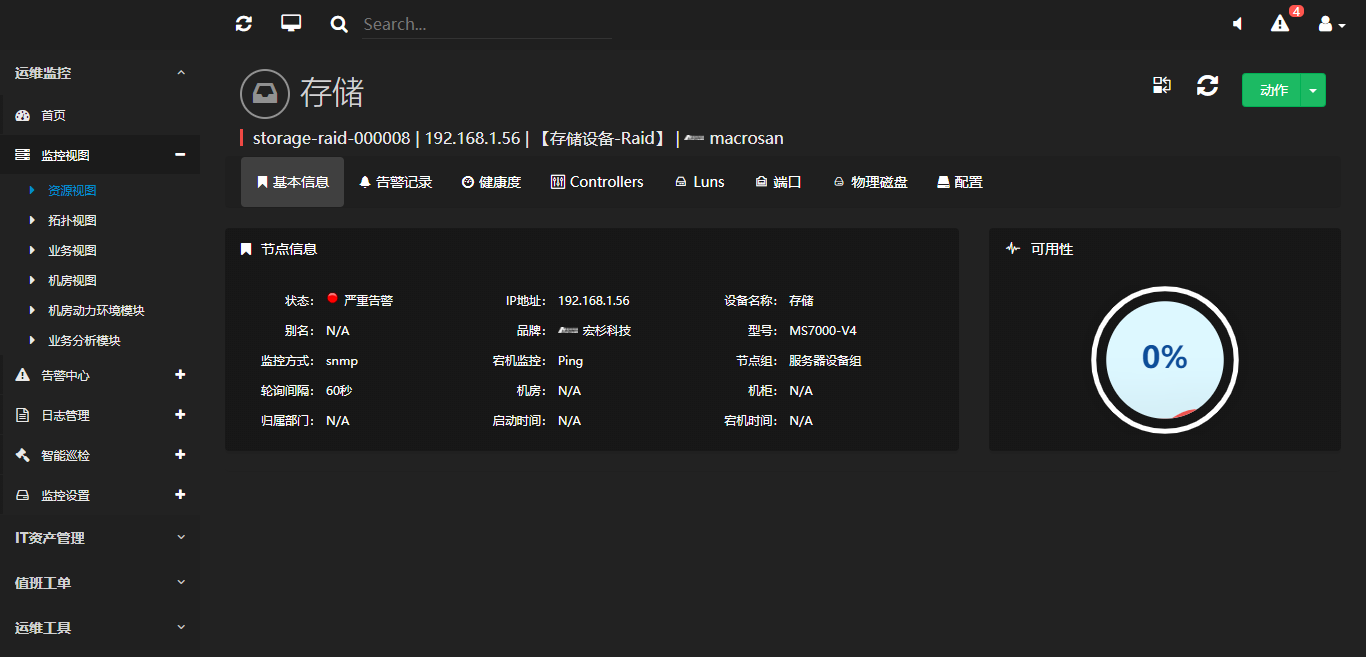The width and height of the screenshot is (1366, 657).
Task: Select the snmp monitoring method value
Action: pyautogui.click(x=342, y=361)
